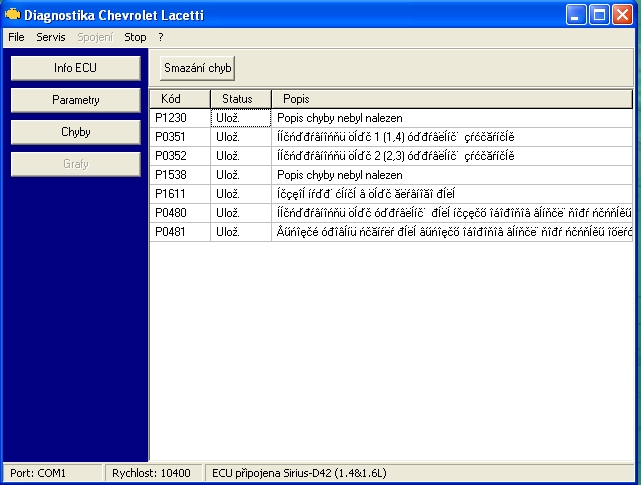
Task: Click the Popis column header
Action: (452, 99)
